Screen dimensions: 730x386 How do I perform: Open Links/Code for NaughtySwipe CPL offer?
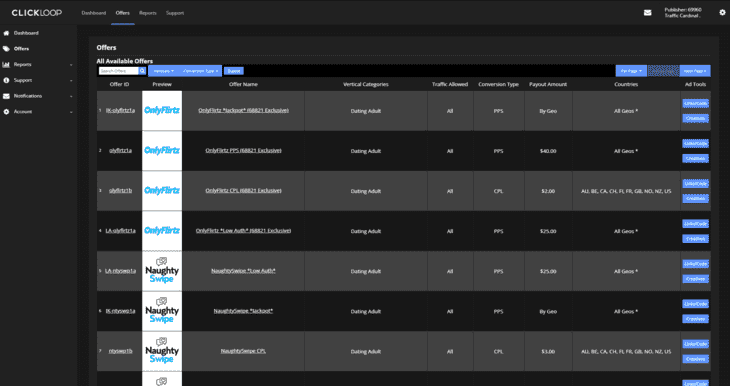click(x=696, y=344)
